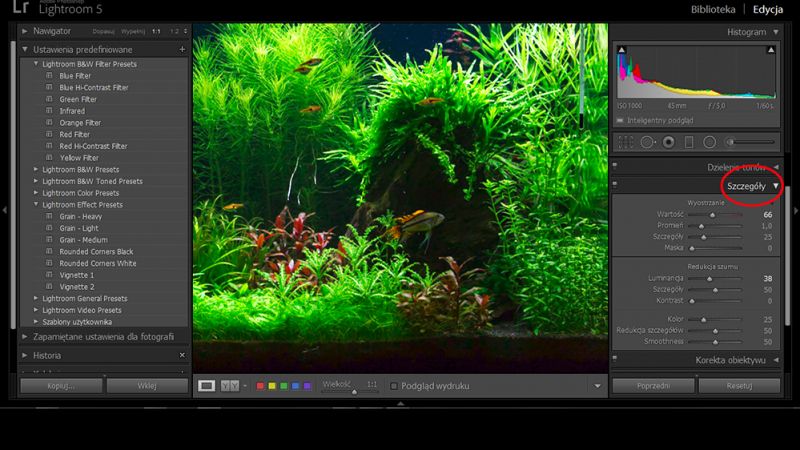Expand the Nawigator panel
Viewport: 800px width, 450px height.
(24, 31)
